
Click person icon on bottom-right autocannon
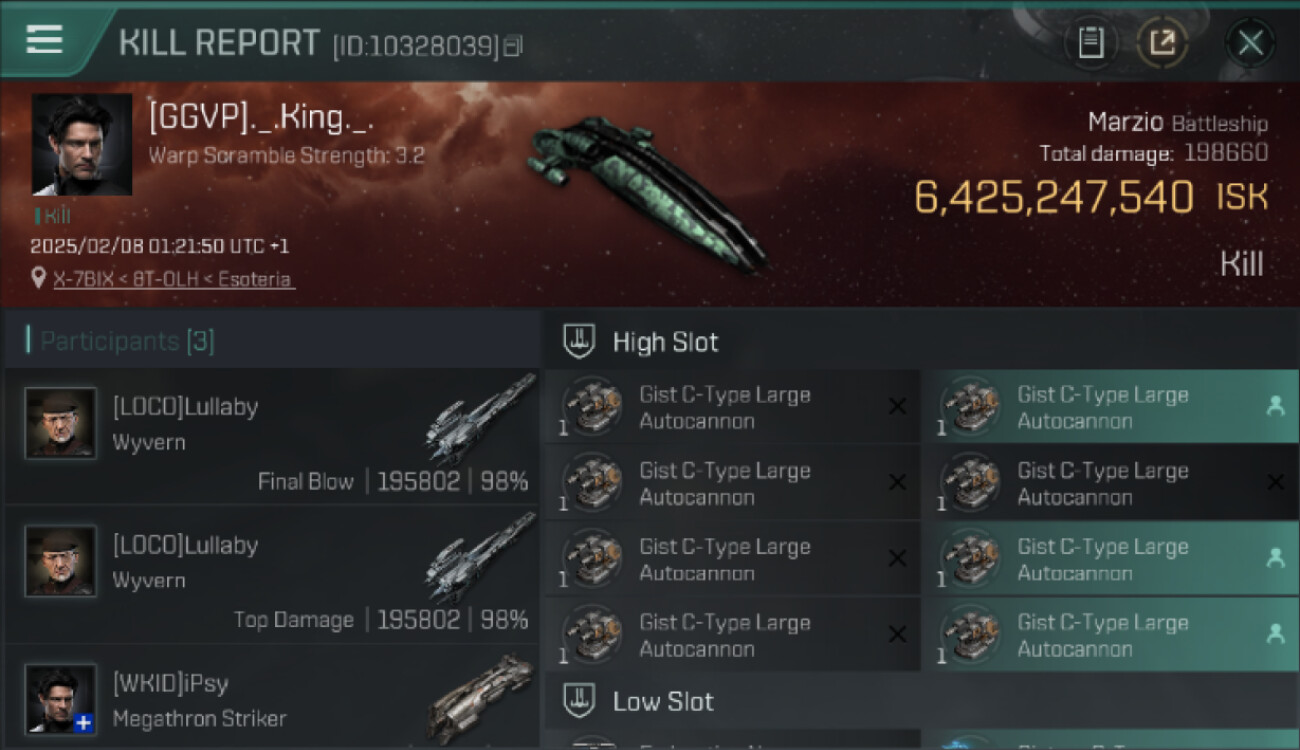(1275, 634)
